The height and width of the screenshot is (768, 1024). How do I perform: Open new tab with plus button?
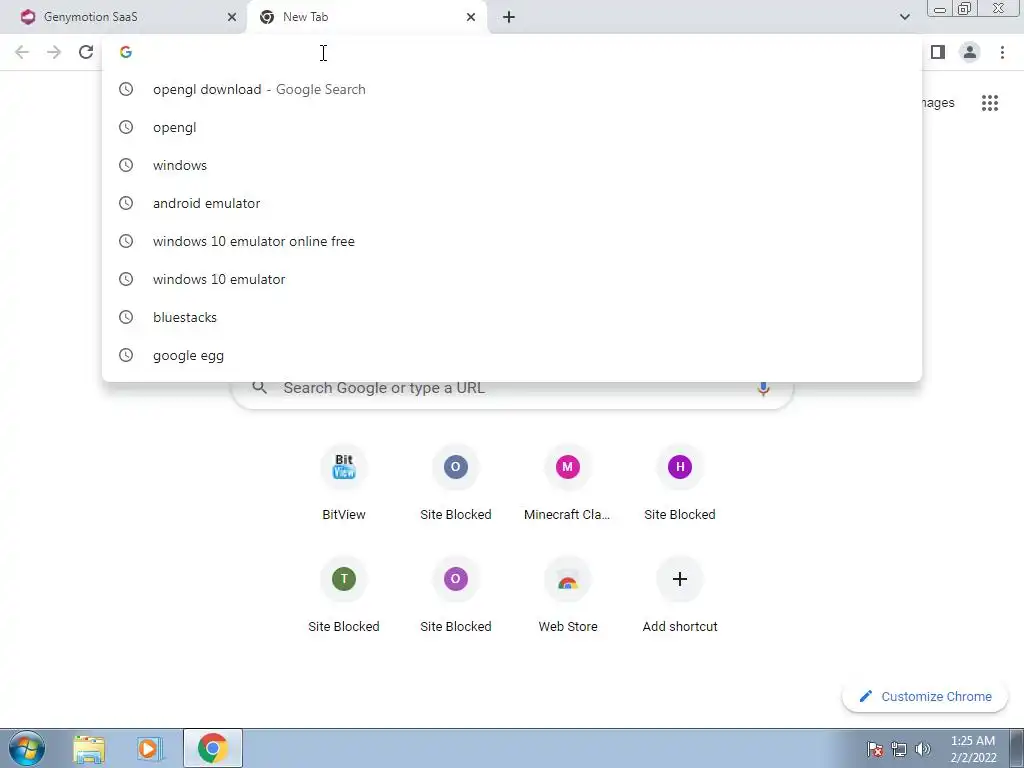tap(509, 17)
